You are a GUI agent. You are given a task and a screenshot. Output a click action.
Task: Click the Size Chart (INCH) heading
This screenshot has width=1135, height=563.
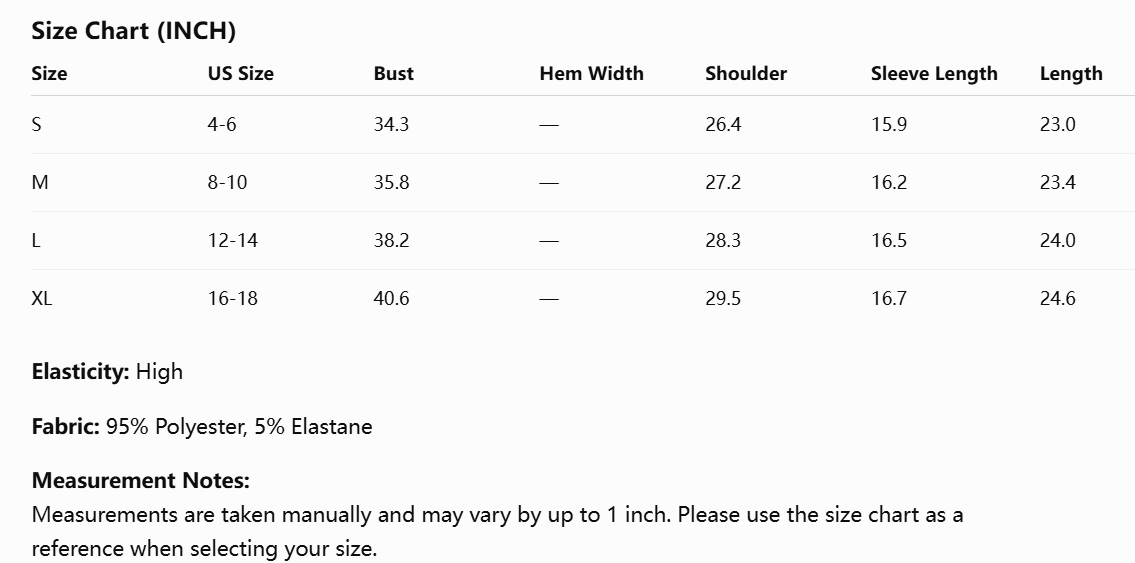pyautogui.click(x=133, y=31)
